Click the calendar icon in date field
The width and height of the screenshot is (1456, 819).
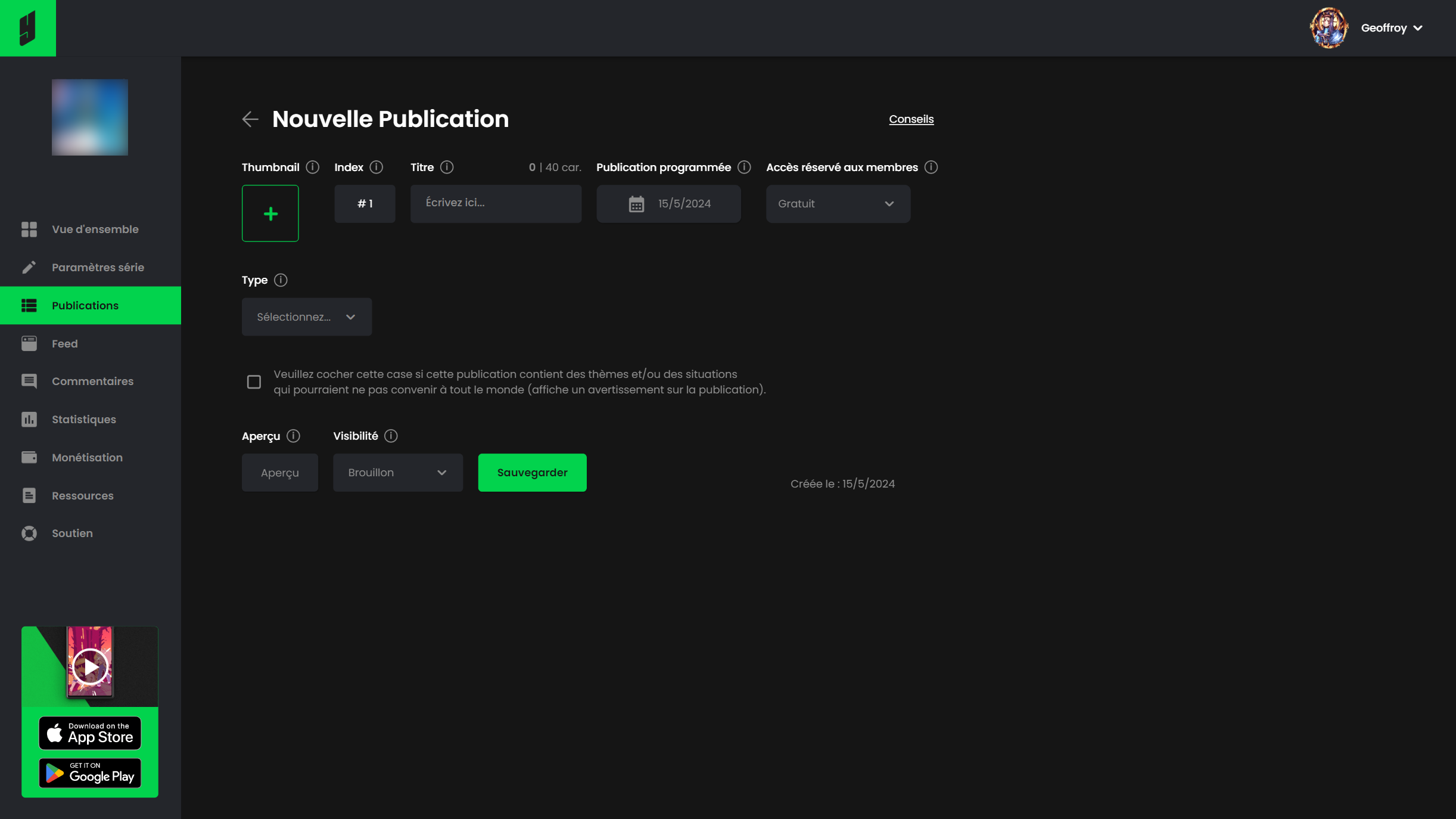[x=636, y=204]
